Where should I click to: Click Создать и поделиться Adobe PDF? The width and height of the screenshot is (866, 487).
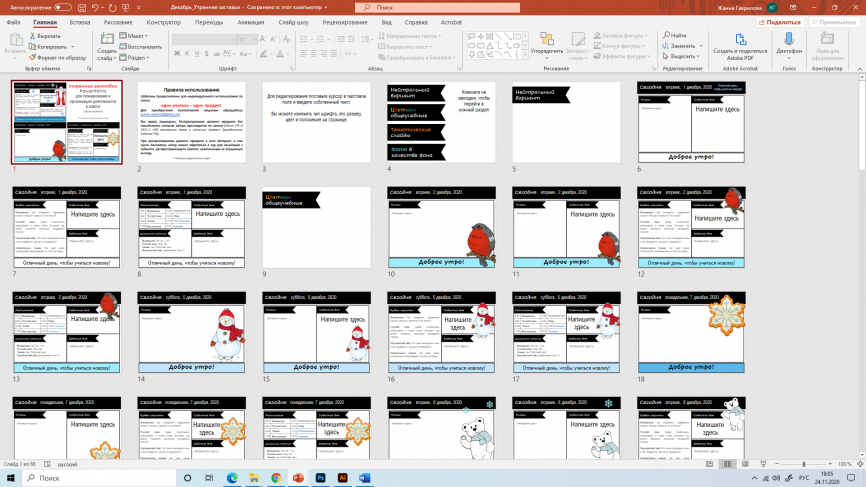(740, 44)
